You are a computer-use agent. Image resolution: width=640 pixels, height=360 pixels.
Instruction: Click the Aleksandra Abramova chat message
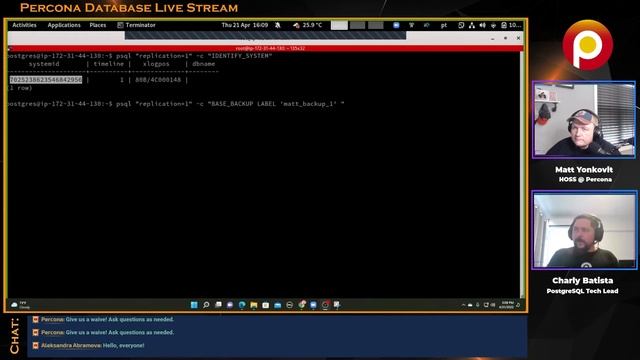[89, 345]
